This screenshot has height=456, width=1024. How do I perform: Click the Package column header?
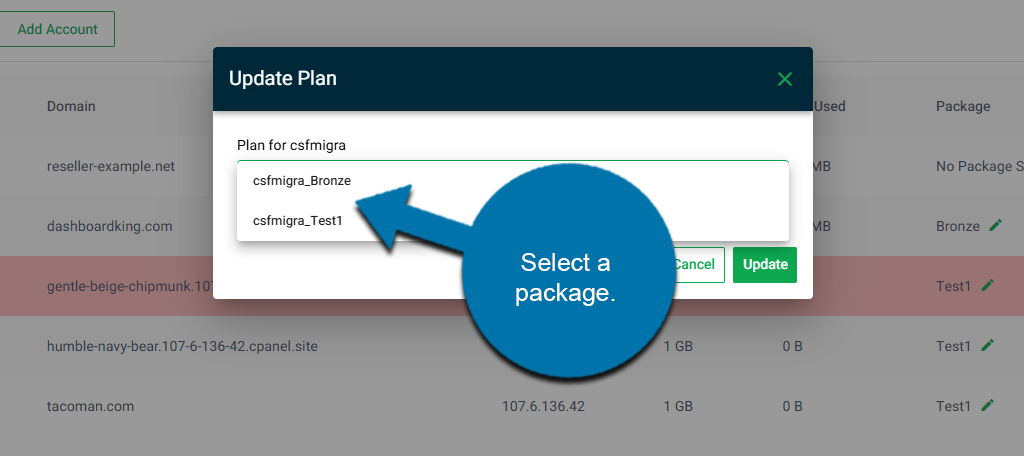coord(963,106)
